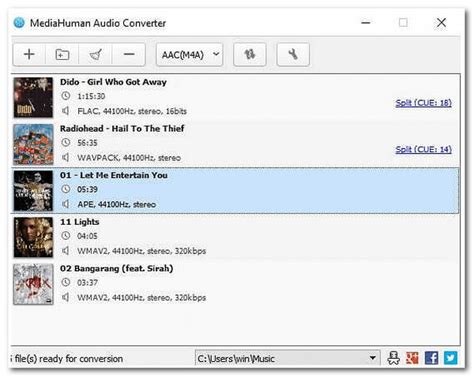Click the 11 Lights cover thumbnail
Screen dimensions: 474x377
coord(33,237)
